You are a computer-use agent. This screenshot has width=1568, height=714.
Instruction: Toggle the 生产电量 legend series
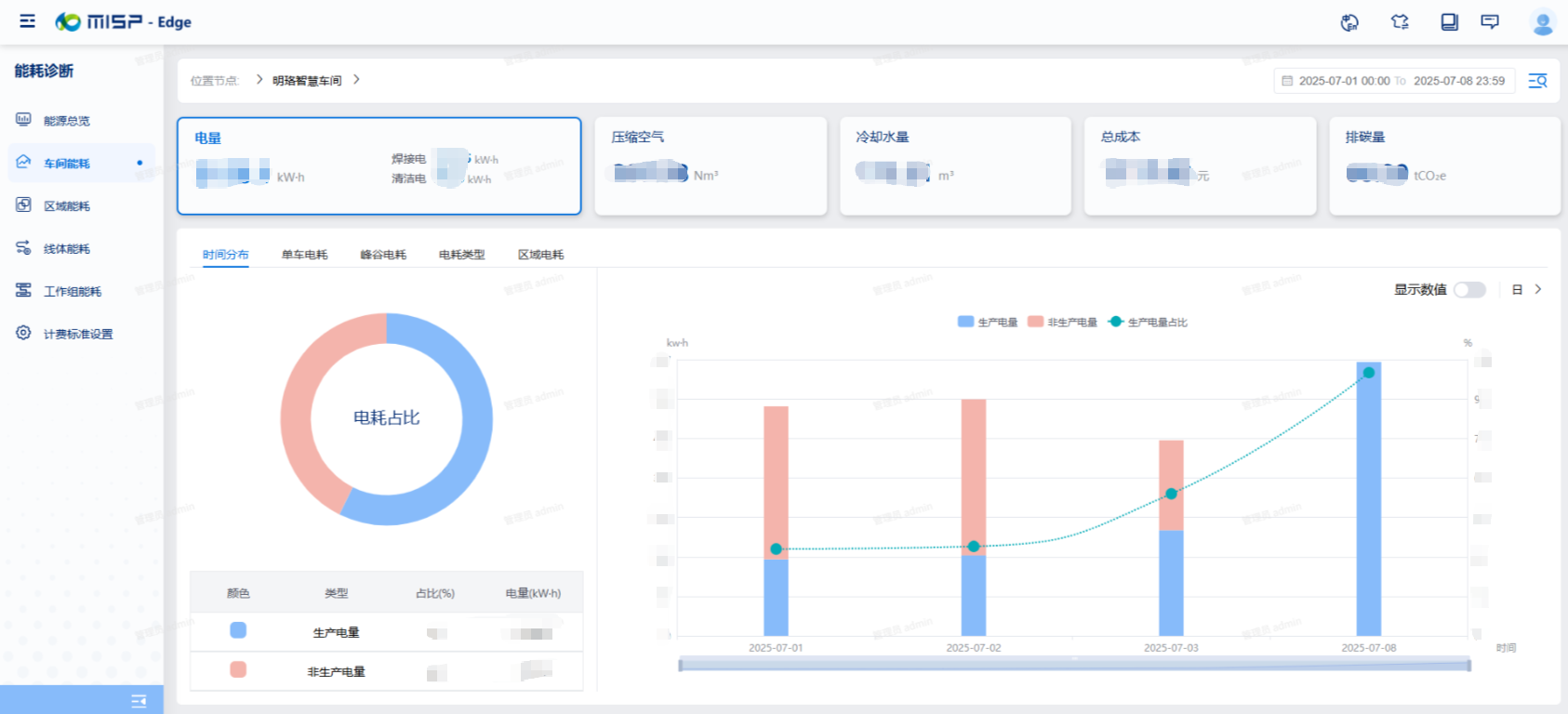(x=988, y=322)
